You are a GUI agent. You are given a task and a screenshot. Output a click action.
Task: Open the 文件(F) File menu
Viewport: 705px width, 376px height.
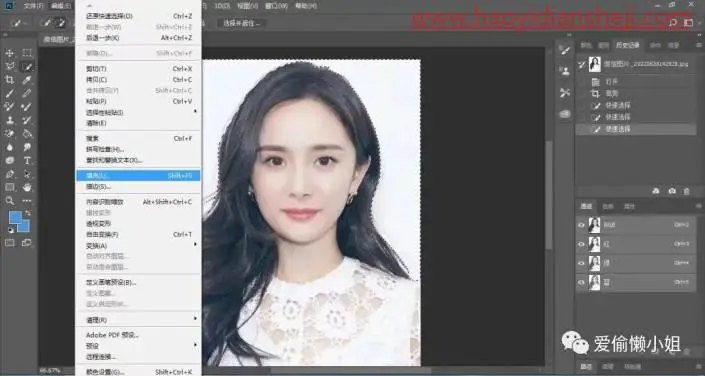[x=33, y=6]
